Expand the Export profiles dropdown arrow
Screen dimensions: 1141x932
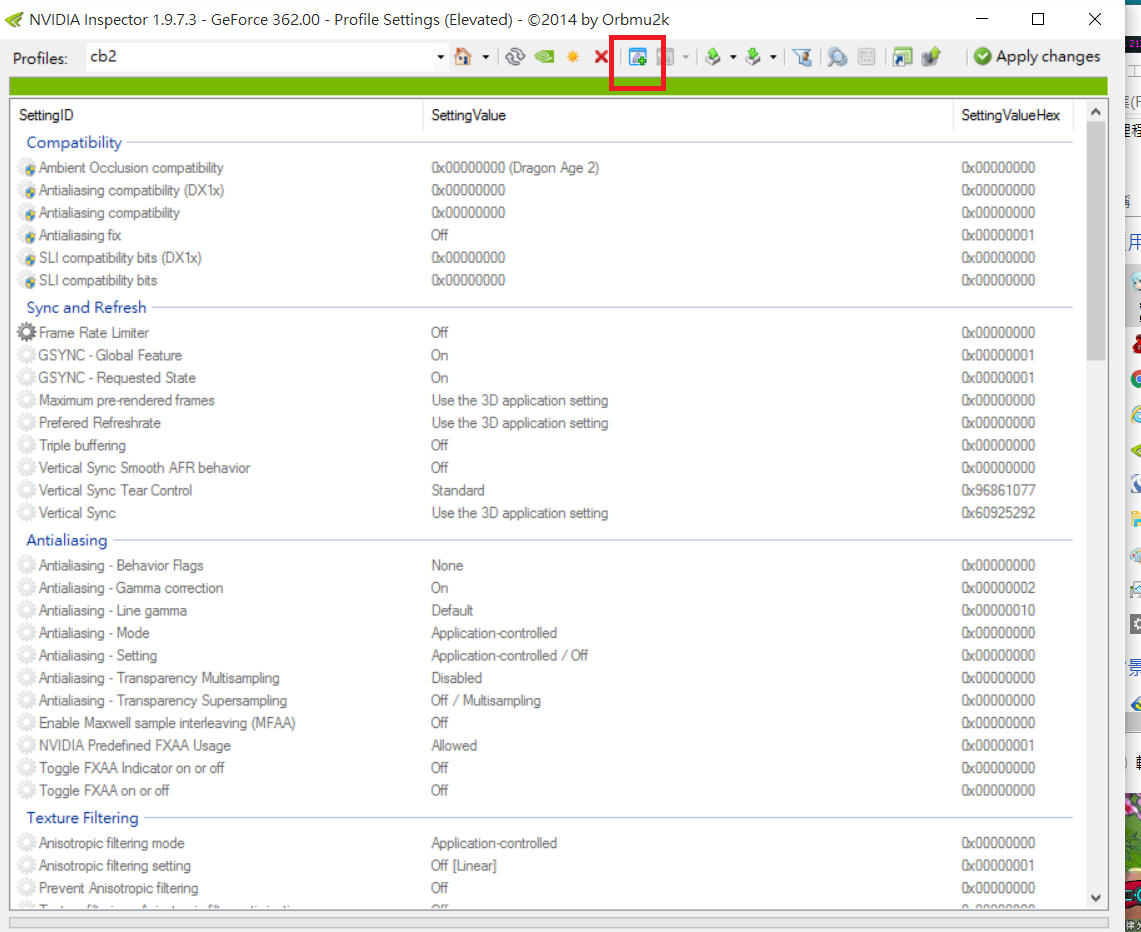tap(733, 57)
